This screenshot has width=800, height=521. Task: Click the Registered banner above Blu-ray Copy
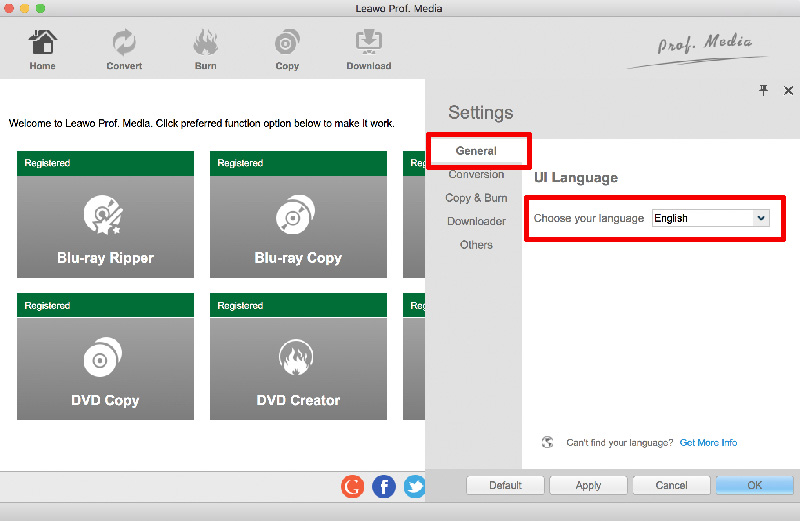click(298, 163)
